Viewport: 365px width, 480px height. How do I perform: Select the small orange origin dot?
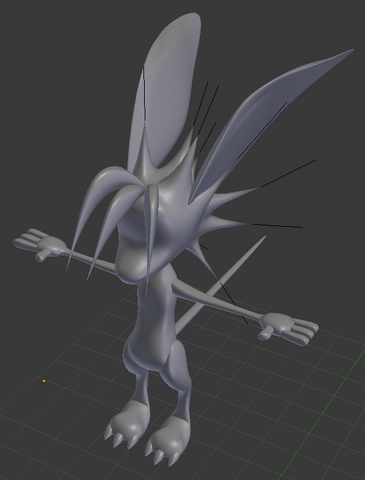tap(44, 381)
